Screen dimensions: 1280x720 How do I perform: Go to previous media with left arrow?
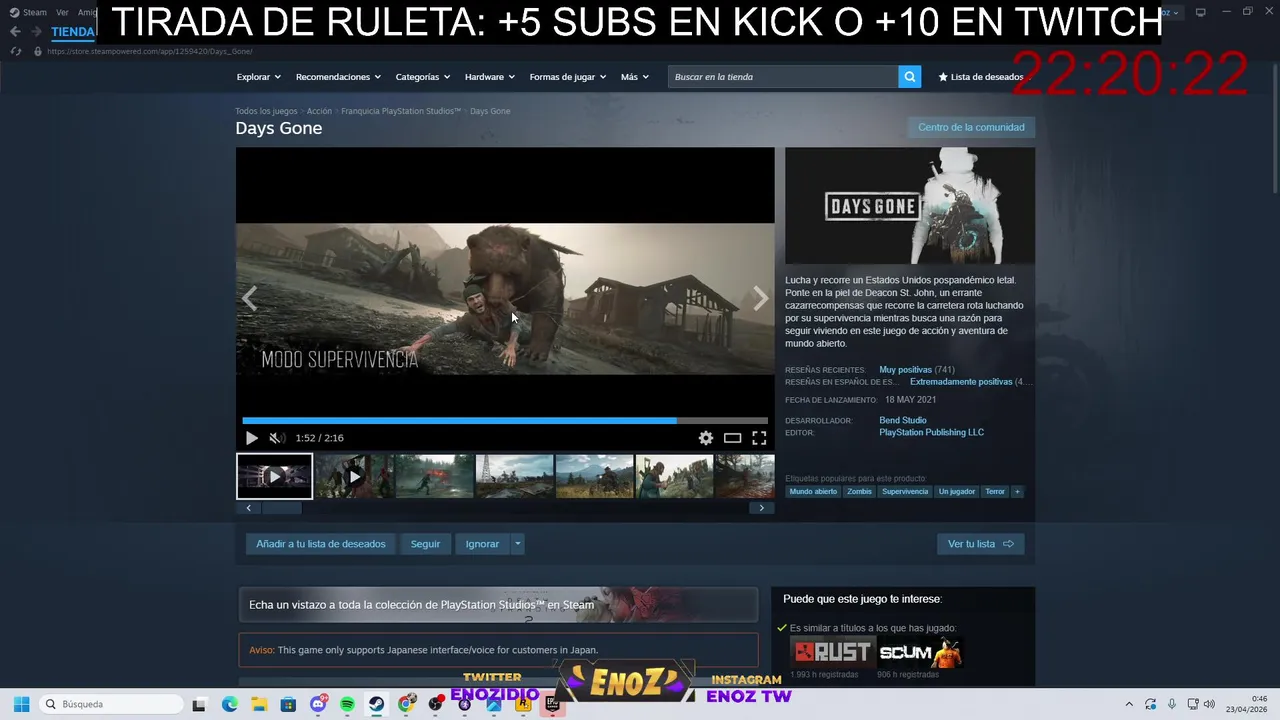click(x=250, y=298)
